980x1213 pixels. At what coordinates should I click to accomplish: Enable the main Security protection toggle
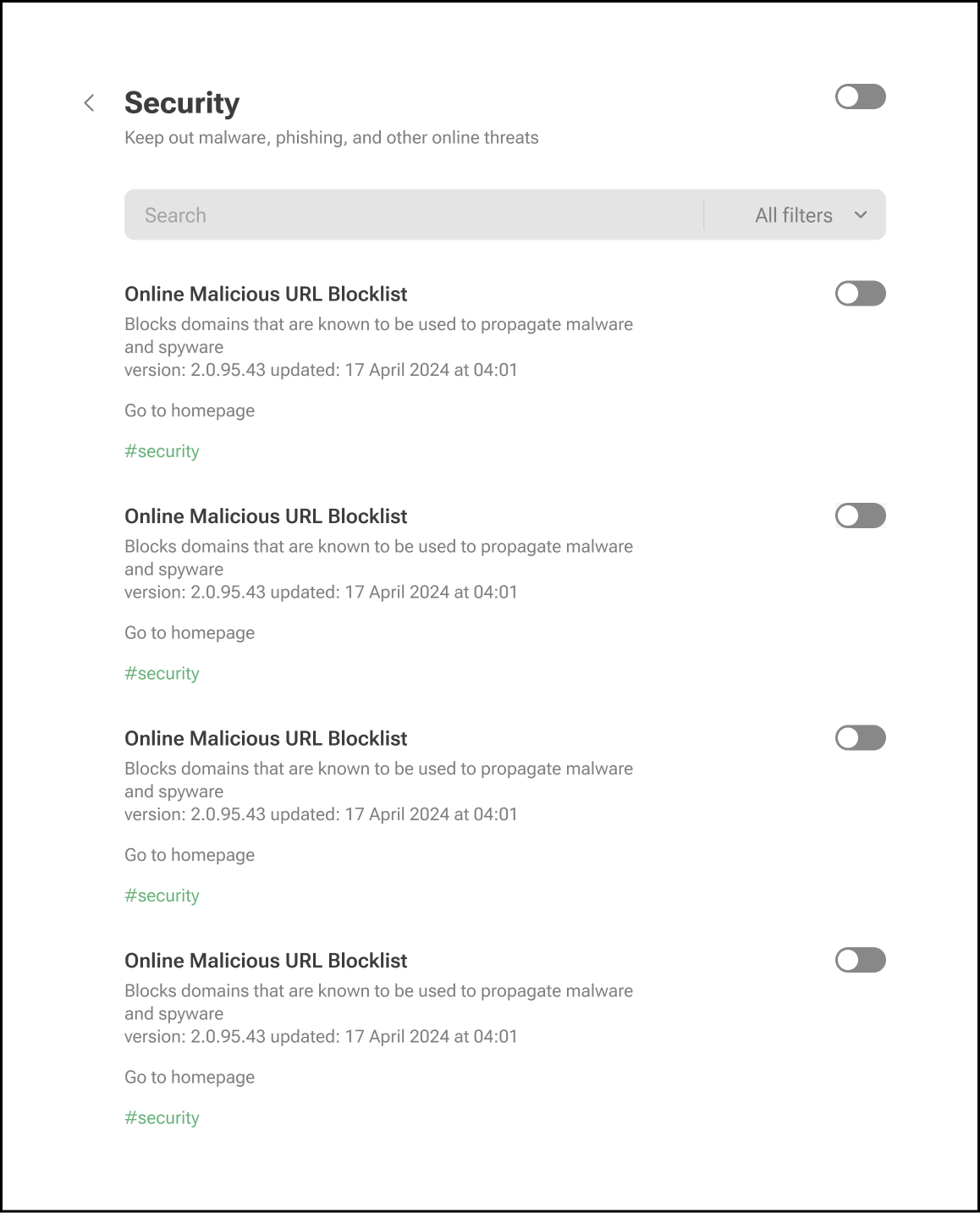860,97
